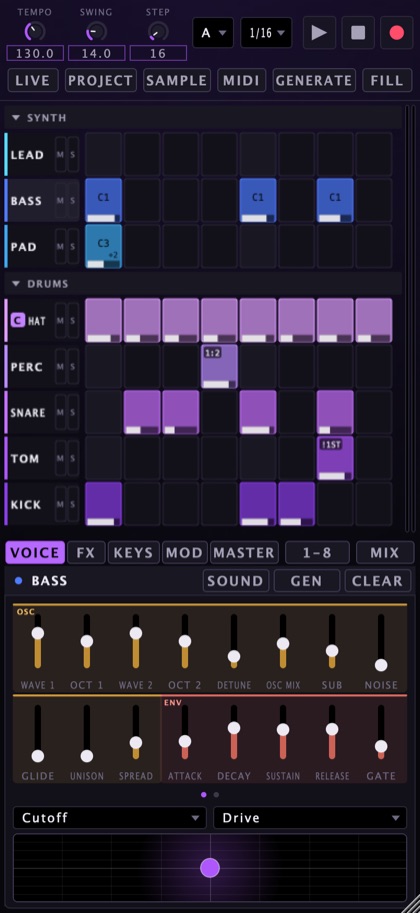The width and height of the screenshot is (420, 913).
Task: Open the PROJECT menu
Action: [x=101, y=80]
